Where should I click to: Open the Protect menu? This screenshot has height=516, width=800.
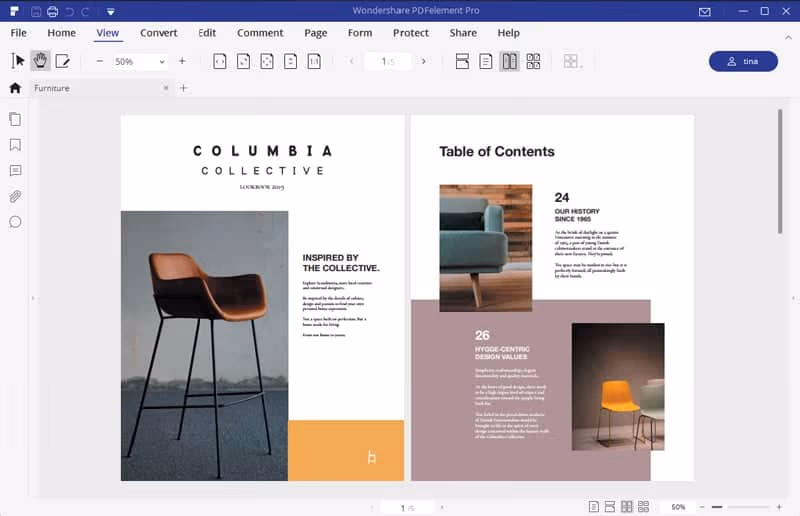pos(411,33)
